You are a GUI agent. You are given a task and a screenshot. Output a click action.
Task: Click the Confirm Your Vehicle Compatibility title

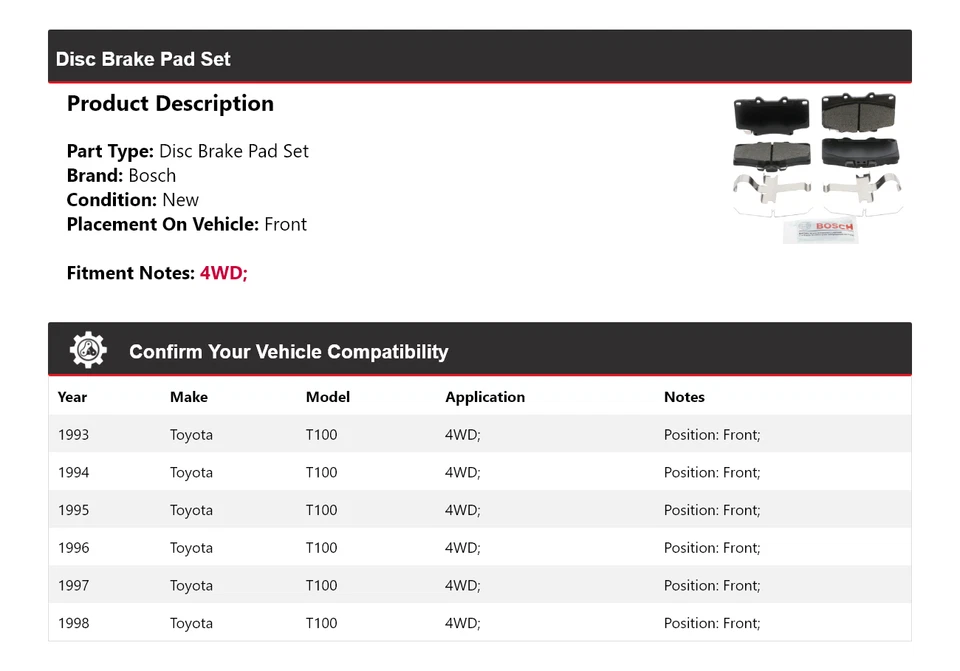click(288, 352)
